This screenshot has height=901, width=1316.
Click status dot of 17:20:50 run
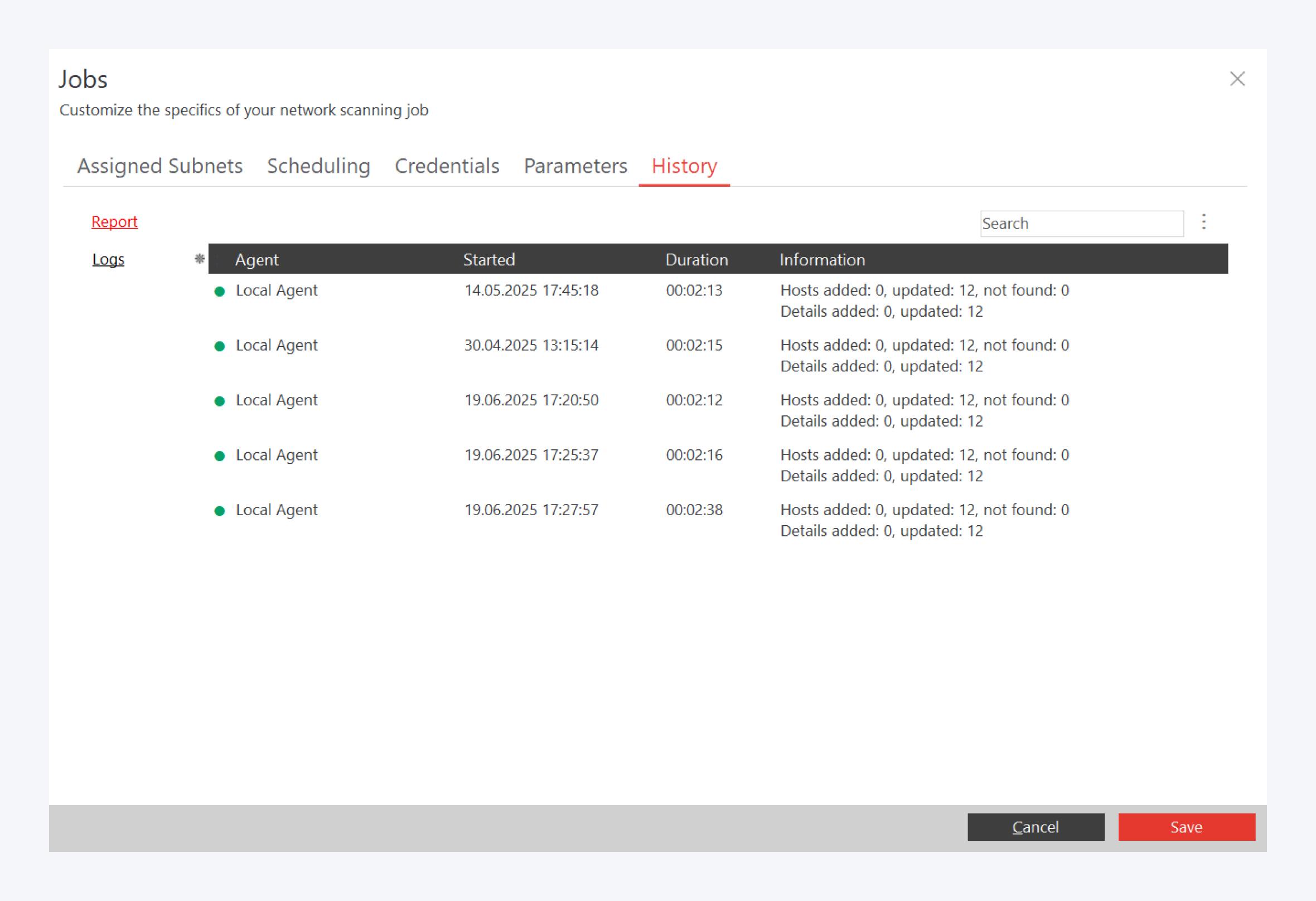click(x=220, y=401)
